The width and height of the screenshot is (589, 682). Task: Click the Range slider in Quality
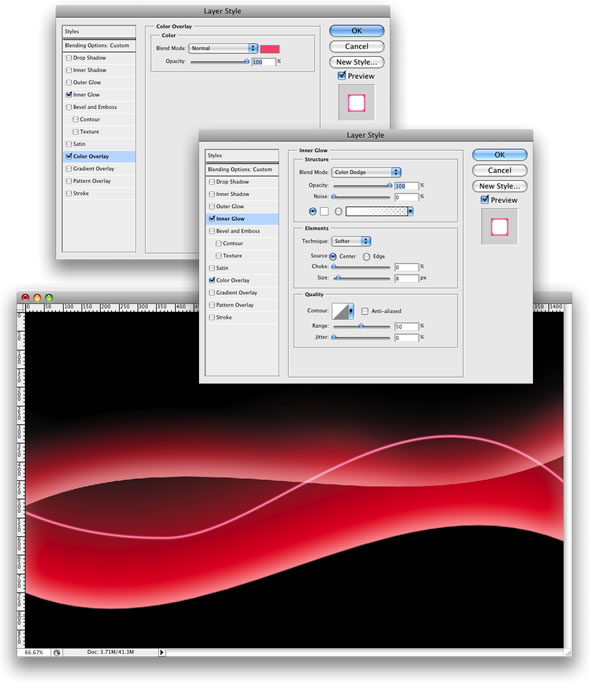361,326
